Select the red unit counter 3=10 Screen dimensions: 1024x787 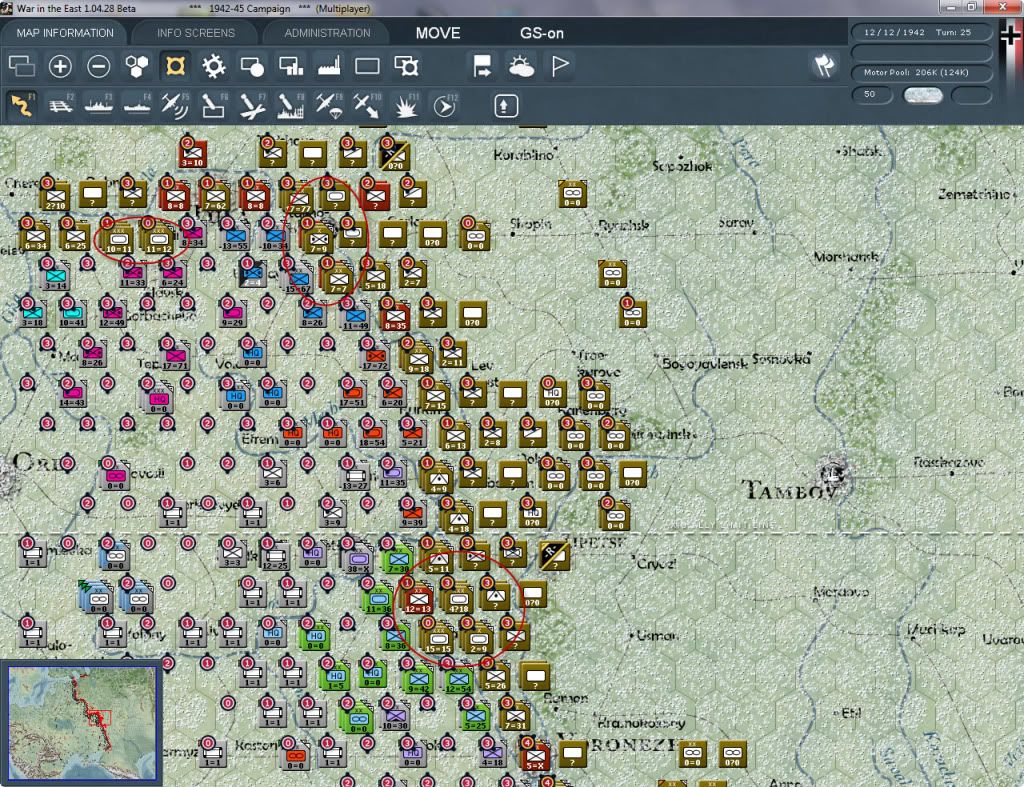pos(193,154)
